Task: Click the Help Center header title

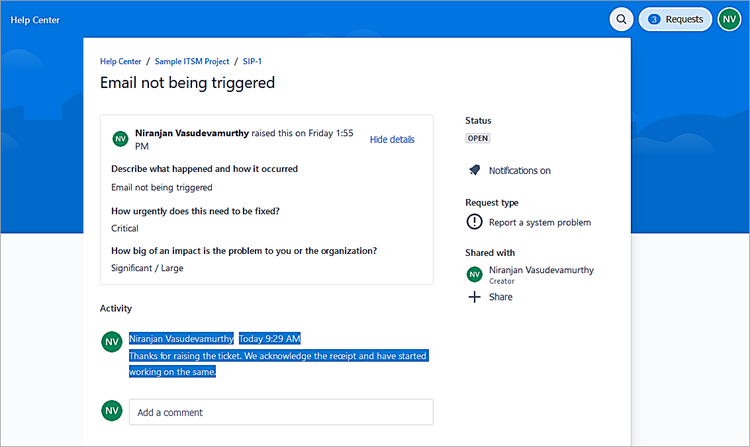Action: (x=35, y=19)
